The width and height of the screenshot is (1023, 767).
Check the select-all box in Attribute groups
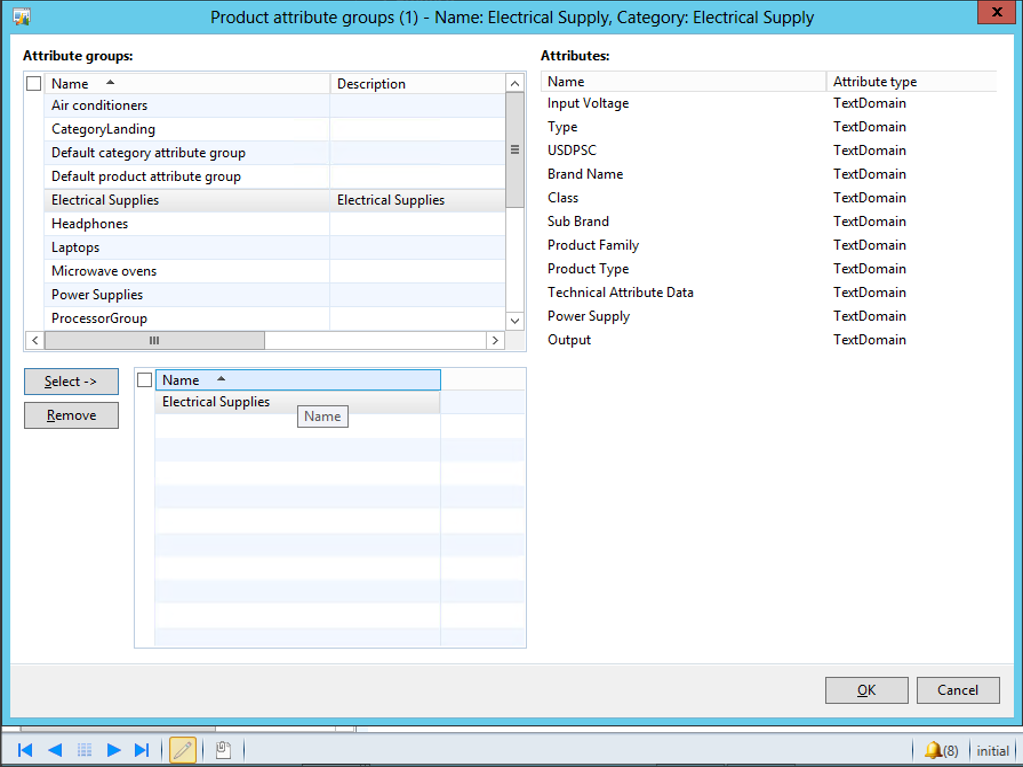click(x=34, y=84)
